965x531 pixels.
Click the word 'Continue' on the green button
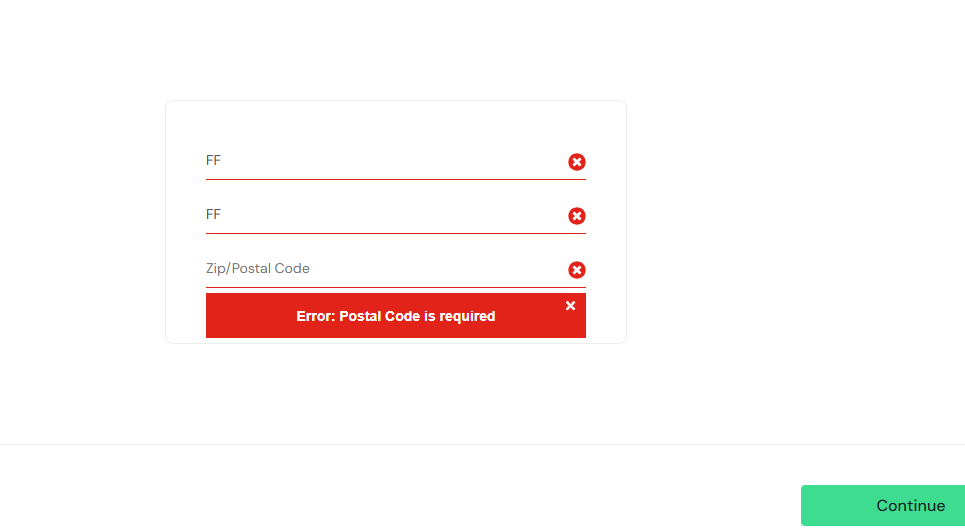point(910,506)
